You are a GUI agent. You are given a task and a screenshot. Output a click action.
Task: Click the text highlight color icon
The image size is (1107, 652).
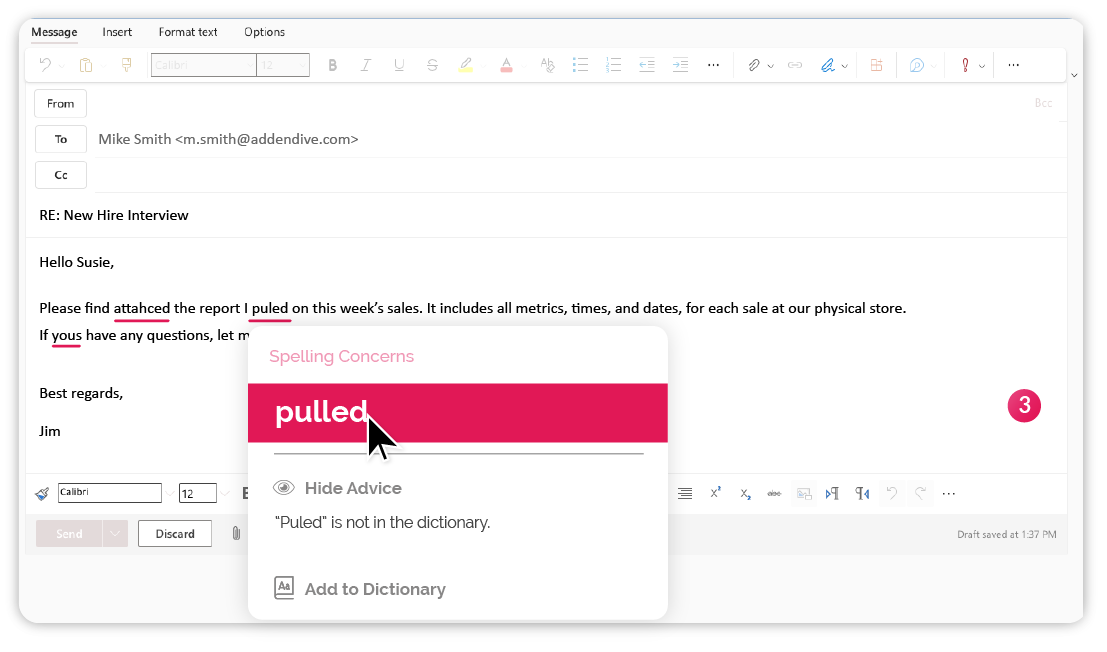click(465, 65)
